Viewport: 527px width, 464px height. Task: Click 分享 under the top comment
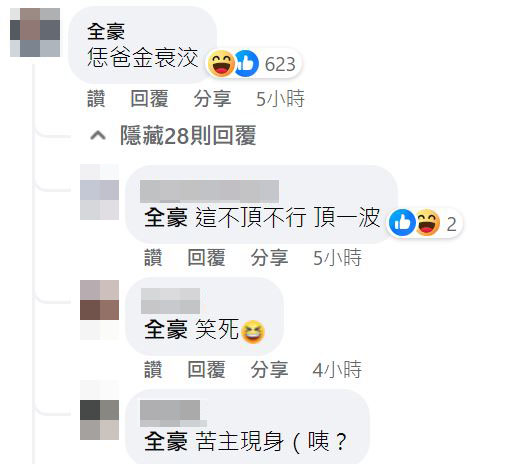pyautogui.click(x=212, y=99)
